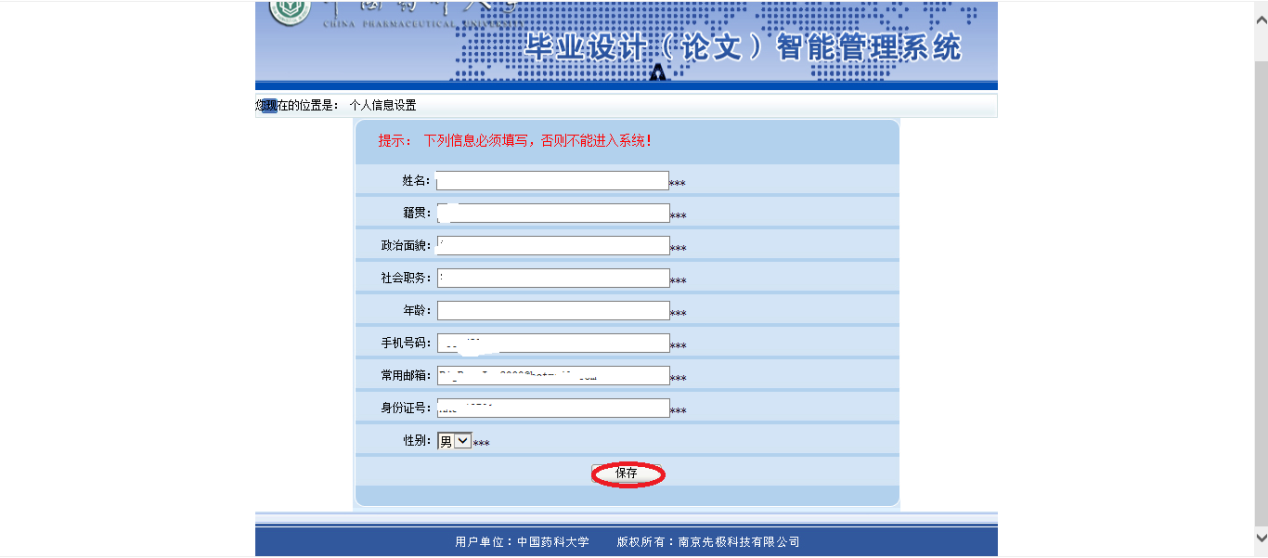Click the 您现在的位置是 location label
This screenshot has height=558, width=1268.
click(x=297, y=105)
